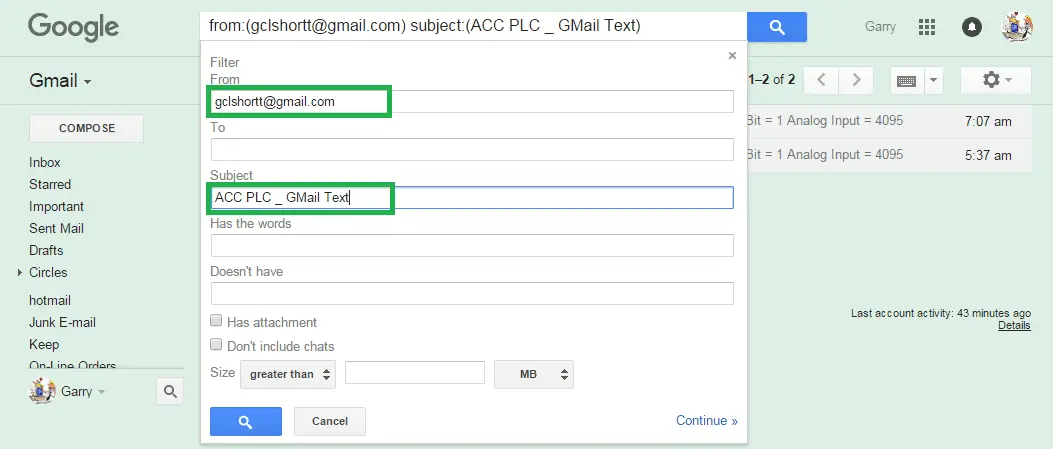Click the account profile picture top right
The image size is (1053, 449).
click(x=1017, y=27)
